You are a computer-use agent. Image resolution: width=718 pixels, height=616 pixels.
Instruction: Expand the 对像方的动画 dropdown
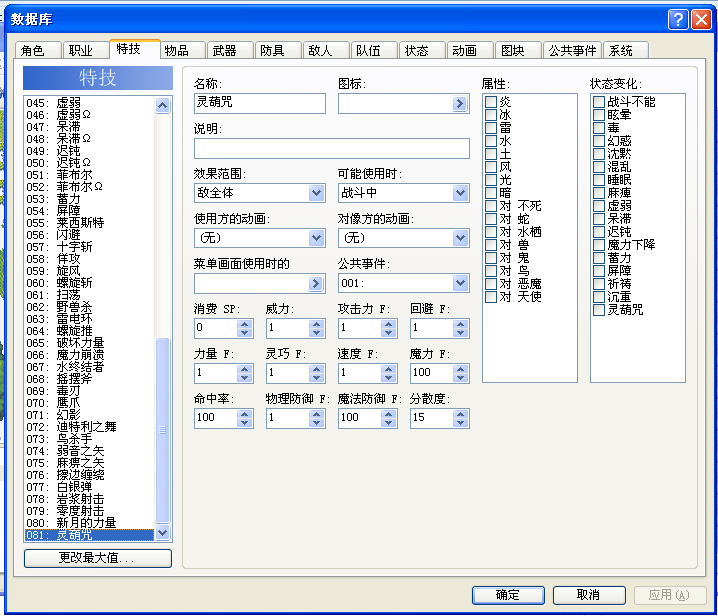click(x=460, y=238)
